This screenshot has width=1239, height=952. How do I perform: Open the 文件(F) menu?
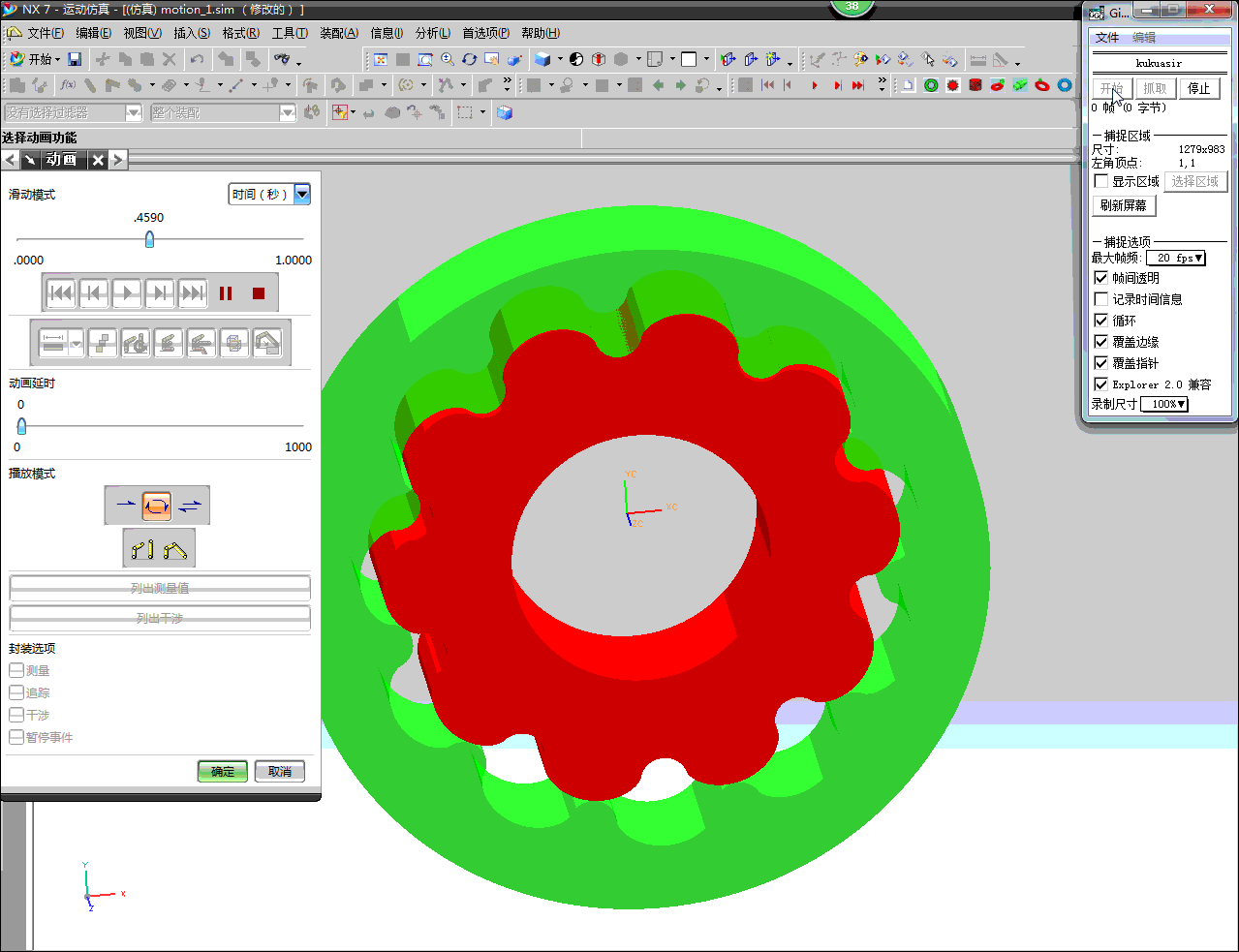pyautogui.click(x=46, y=33)
